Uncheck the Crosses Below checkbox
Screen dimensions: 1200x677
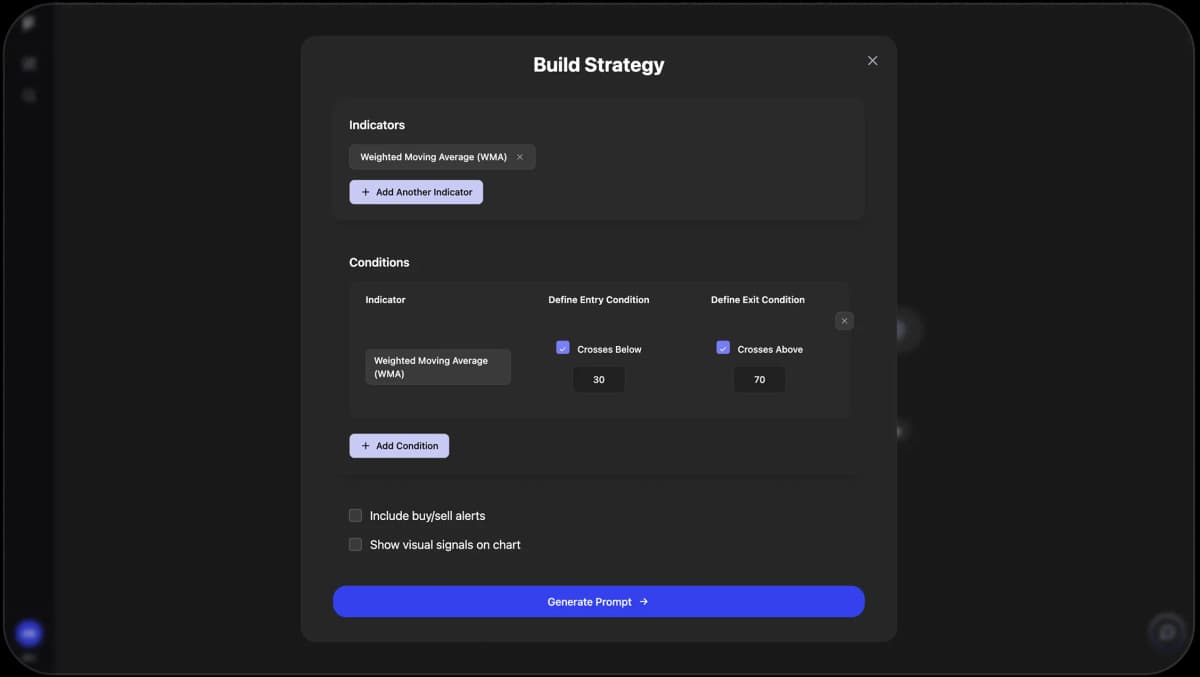(x=562, y=348)
